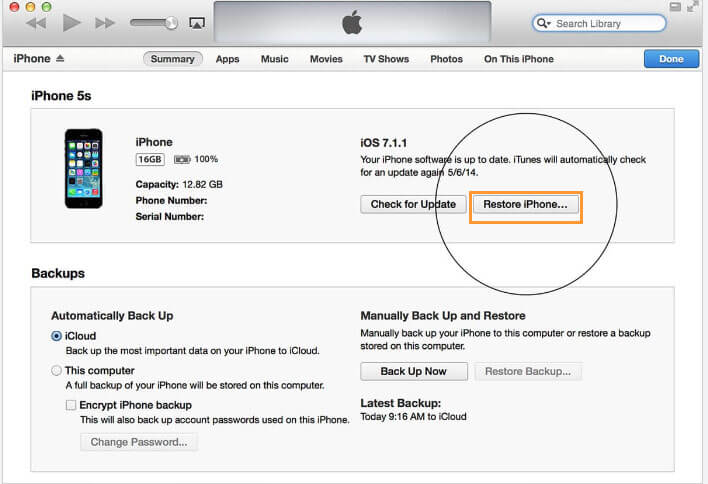This screenshot has width=708, height=484.
Task: Go to the Photos tab
Action: click(x=446, y=59)
